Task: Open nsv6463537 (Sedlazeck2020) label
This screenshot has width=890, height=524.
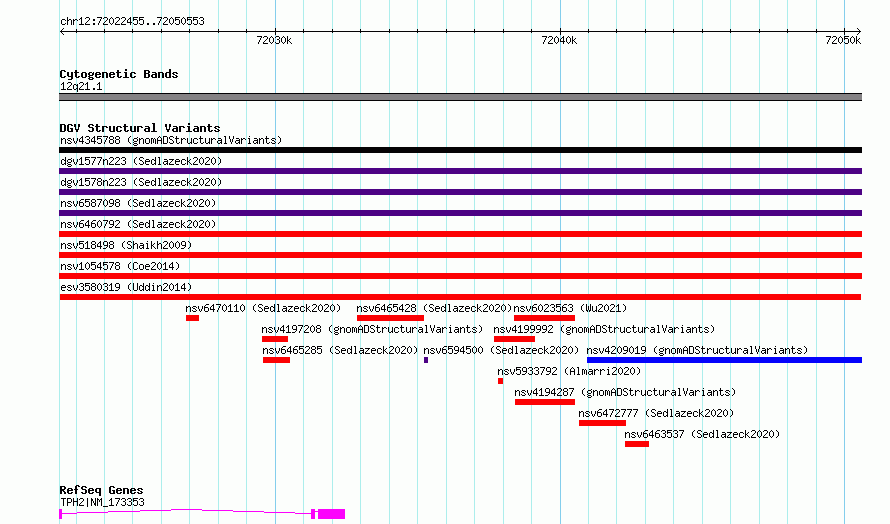Action: coord(702,434)
